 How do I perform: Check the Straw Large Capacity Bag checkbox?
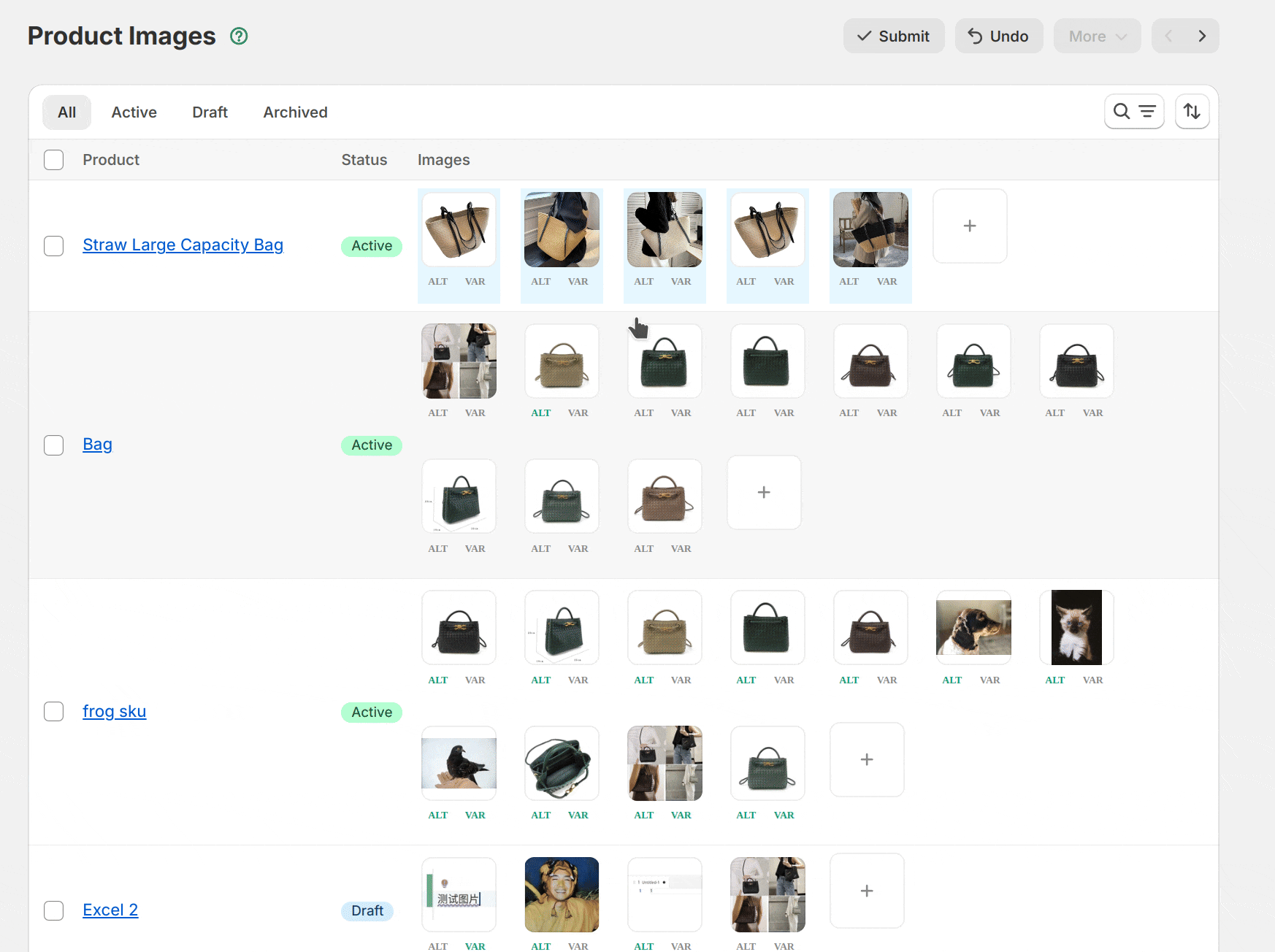54,246
